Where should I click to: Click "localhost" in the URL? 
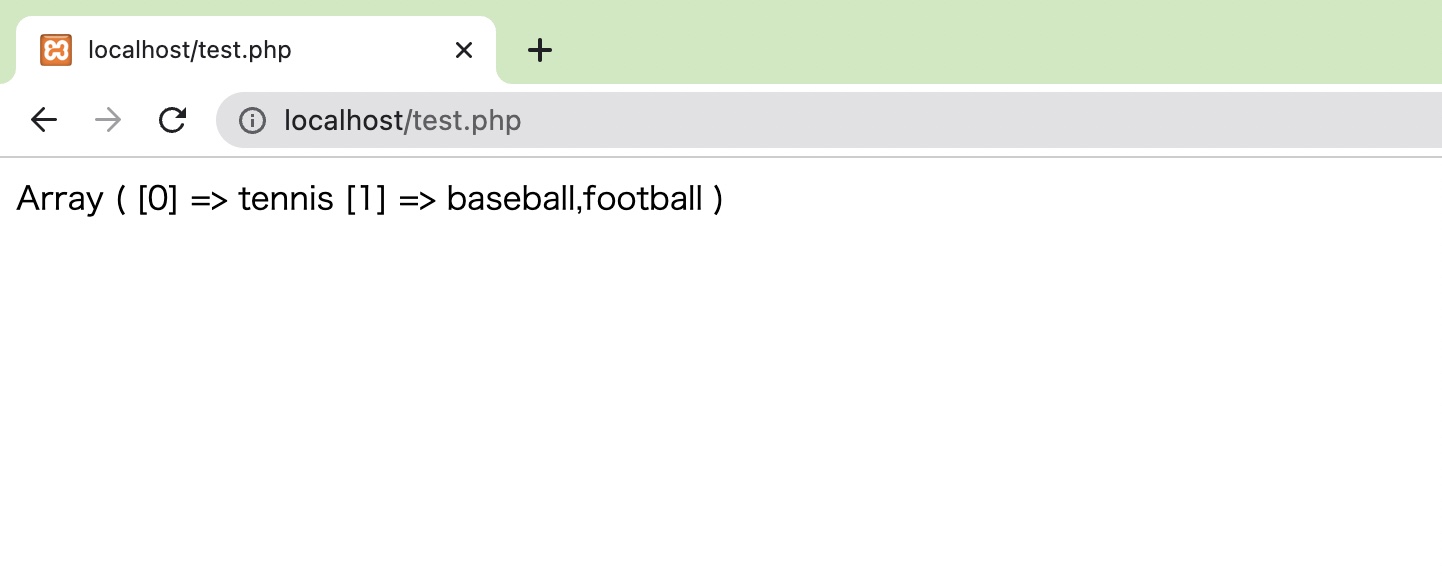pyautogui.click(x=343, y=121)
